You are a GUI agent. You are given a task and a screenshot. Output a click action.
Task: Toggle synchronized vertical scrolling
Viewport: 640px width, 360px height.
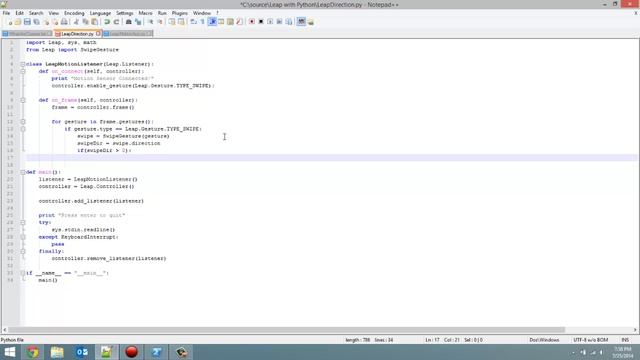point(172,22)
